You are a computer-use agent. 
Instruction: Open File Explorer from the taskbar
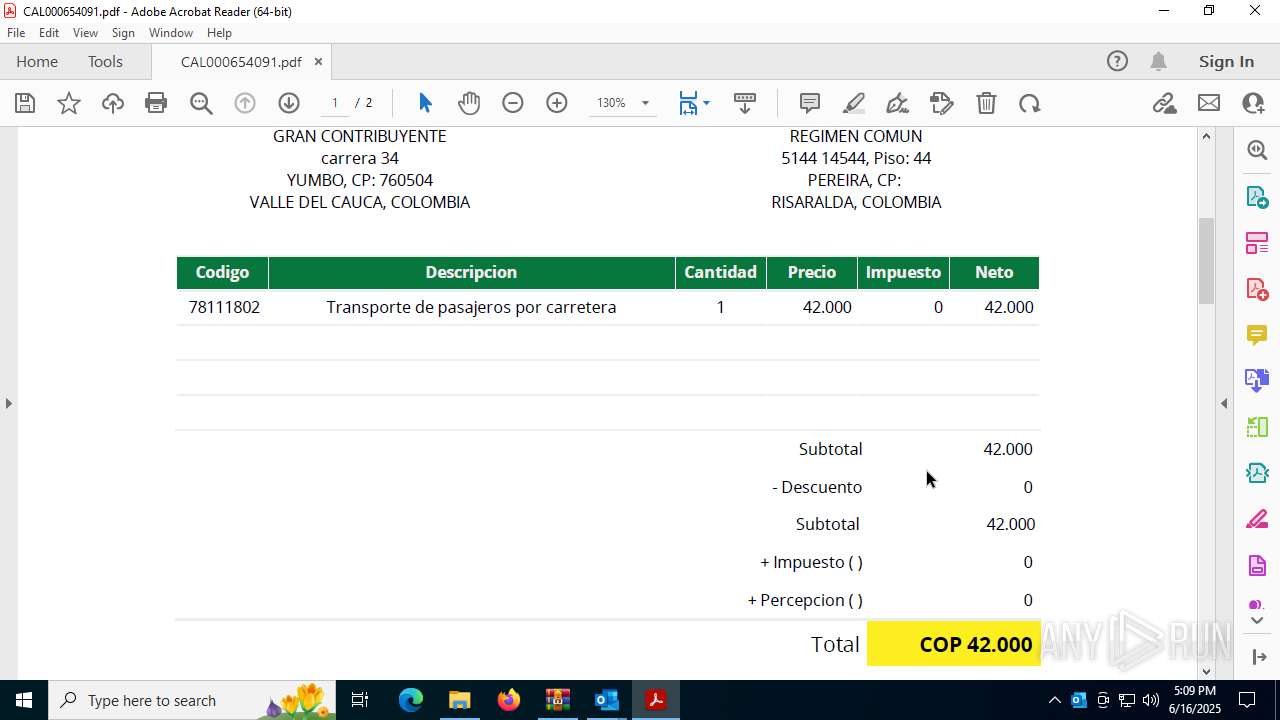coord(460,700)
